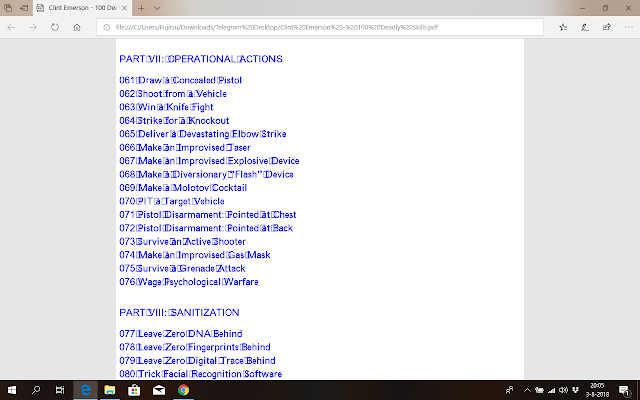Open the Mail app from taskbar
Image resolution: width=640 pixels, height=400 pixels.
tap(159, 390)
